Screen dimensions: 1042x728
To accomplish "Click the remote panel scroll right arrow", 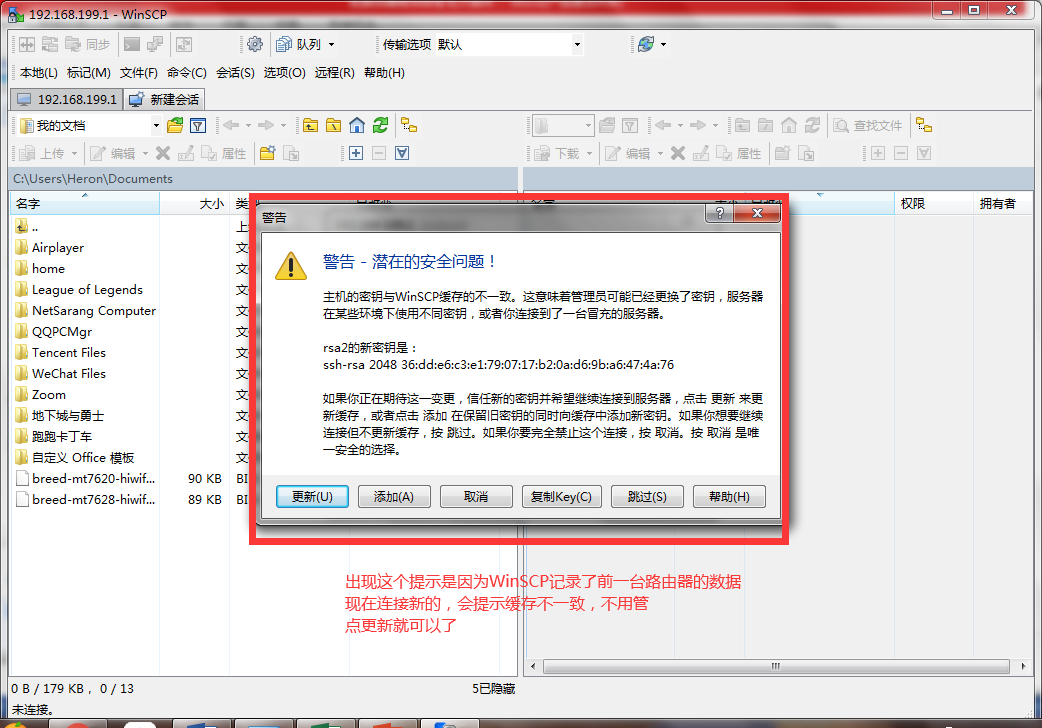I will (x=1023, y=666).
